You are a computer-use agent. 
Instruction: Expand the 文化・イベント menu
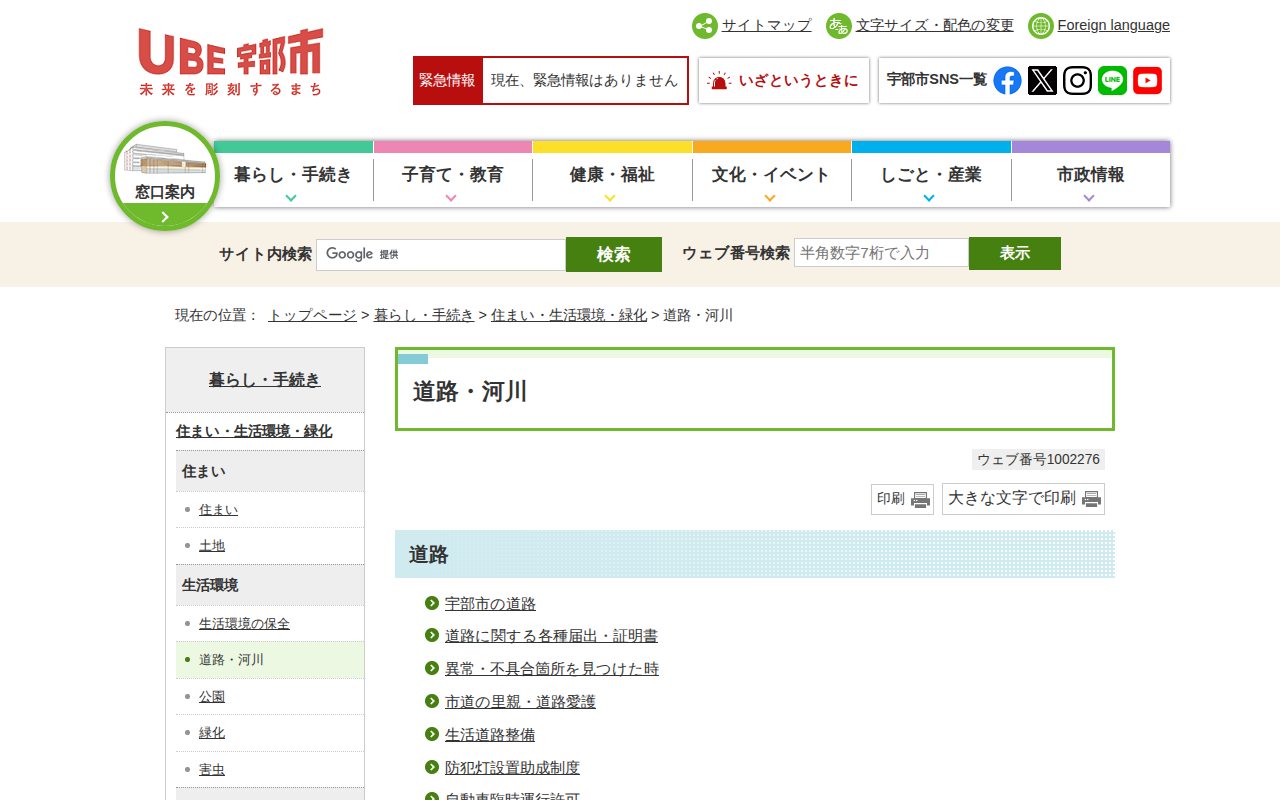(x=771, y=174)
